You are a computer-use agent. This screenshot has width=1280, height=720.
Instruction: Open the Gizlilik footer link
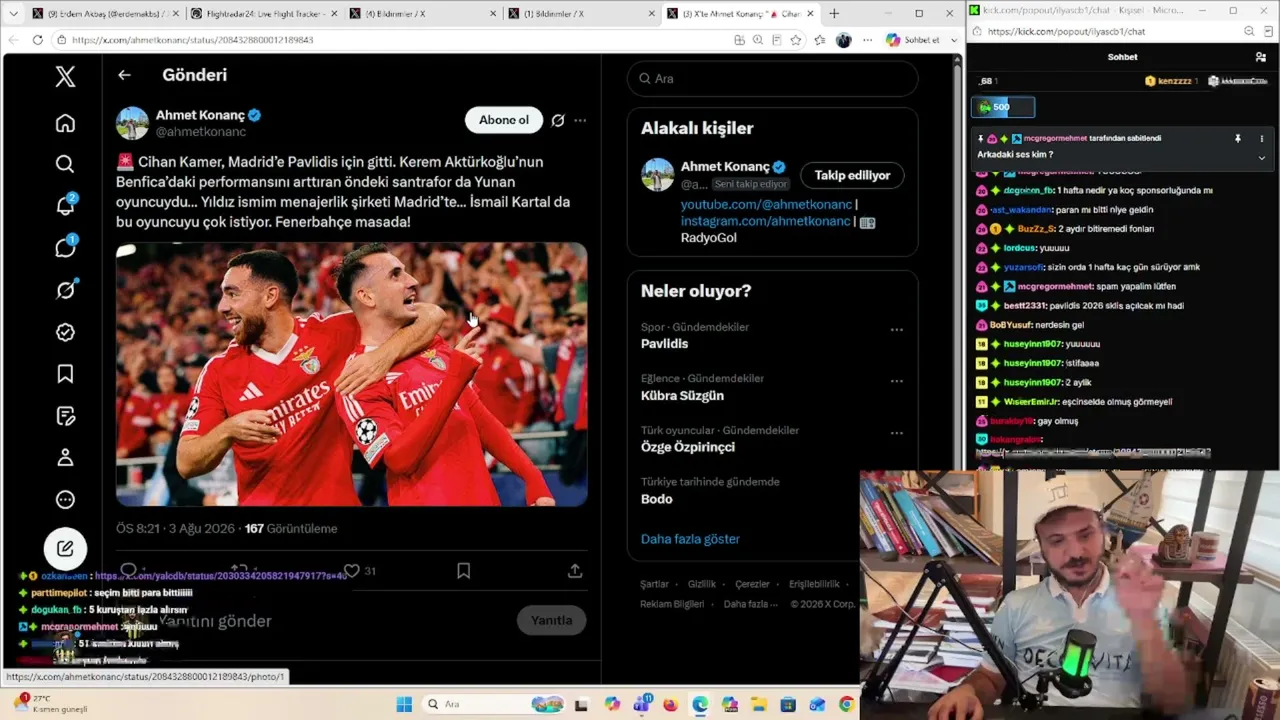point(702,584)
